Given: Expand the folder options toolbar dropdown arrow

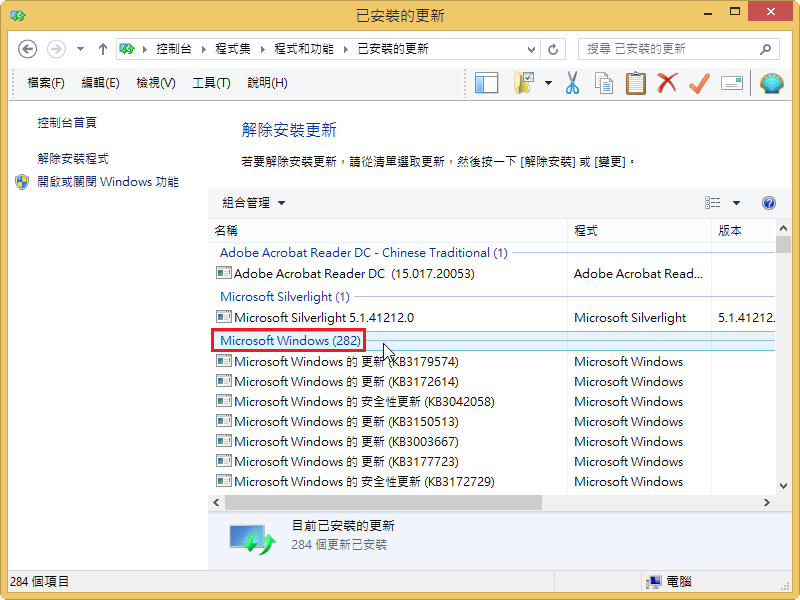Looking at the screenshot, I should click(548, 83).
